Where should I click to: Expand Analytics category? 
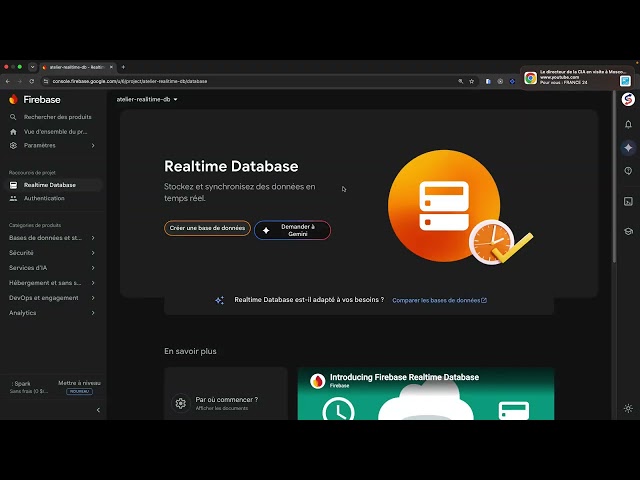52,313
